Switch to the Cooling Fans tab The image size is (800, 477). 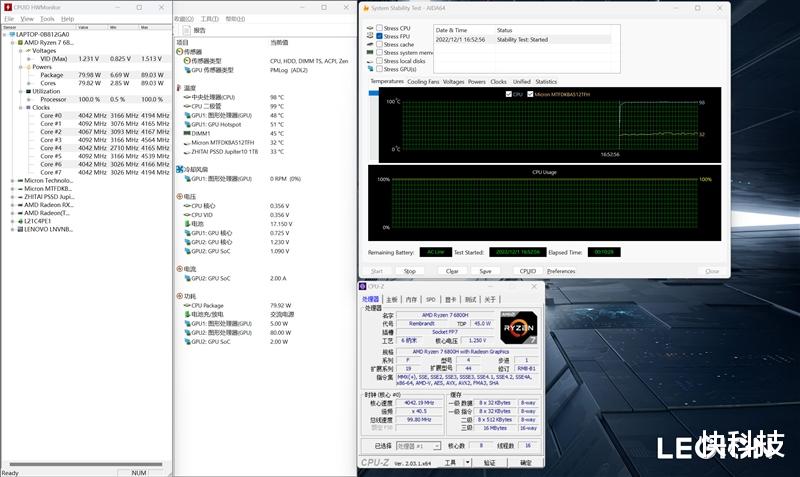pos(422,81)
